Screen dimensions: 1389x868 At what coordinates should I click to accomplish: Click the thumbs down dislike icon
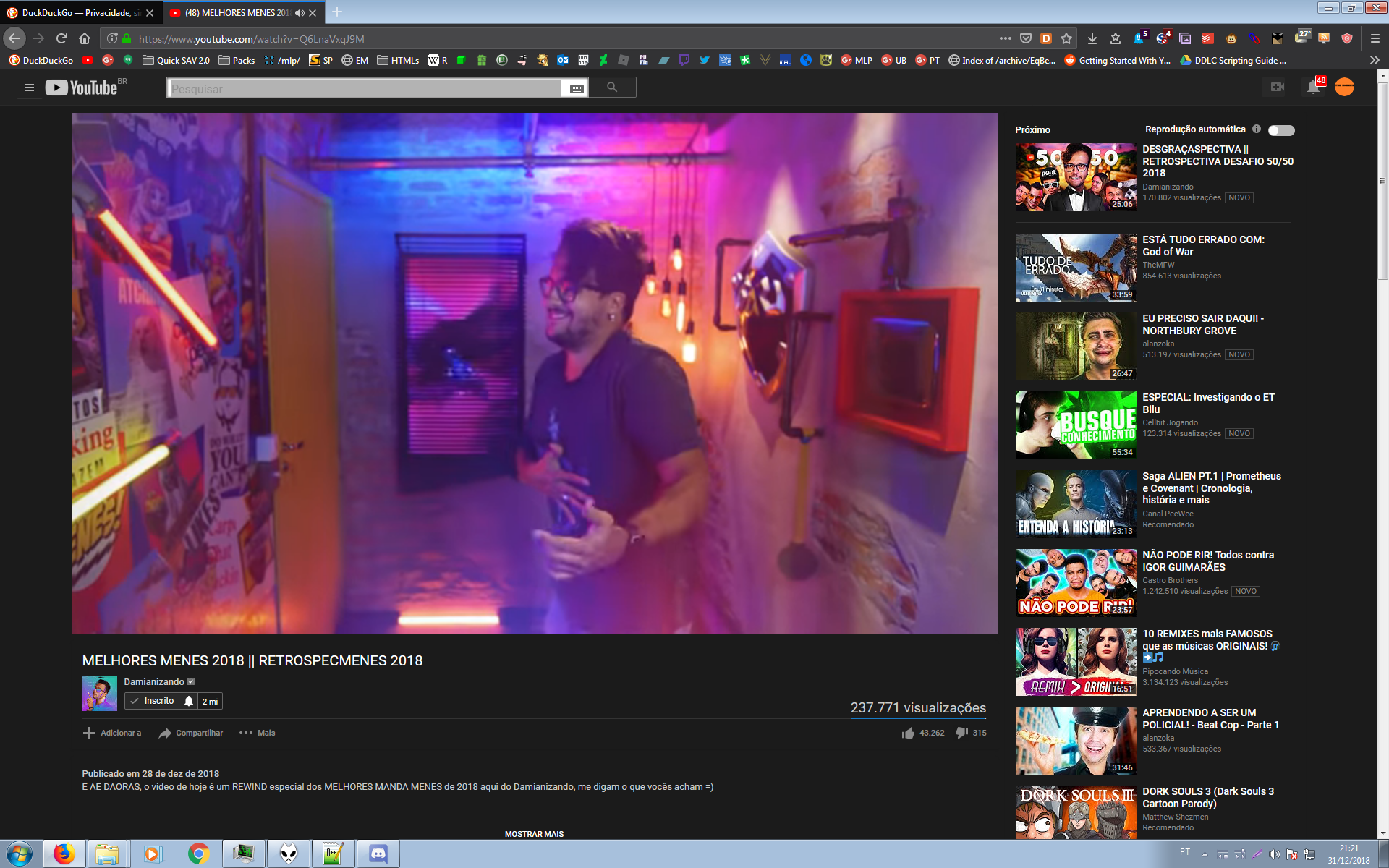click(x=961, y=733)
